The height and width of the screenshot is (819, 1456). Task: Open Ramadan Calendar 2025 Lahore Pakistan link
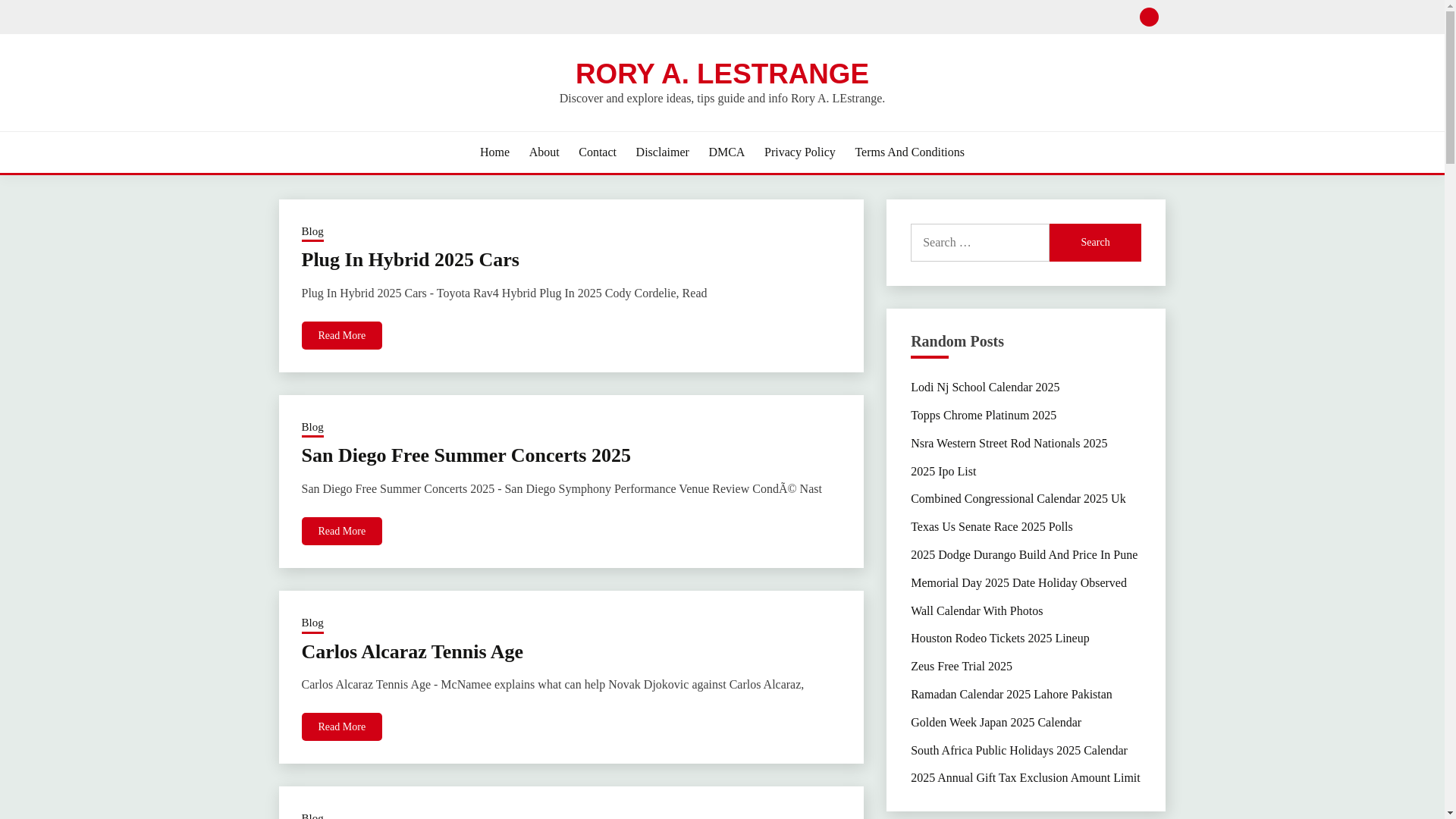click(x=1012, y=695)
